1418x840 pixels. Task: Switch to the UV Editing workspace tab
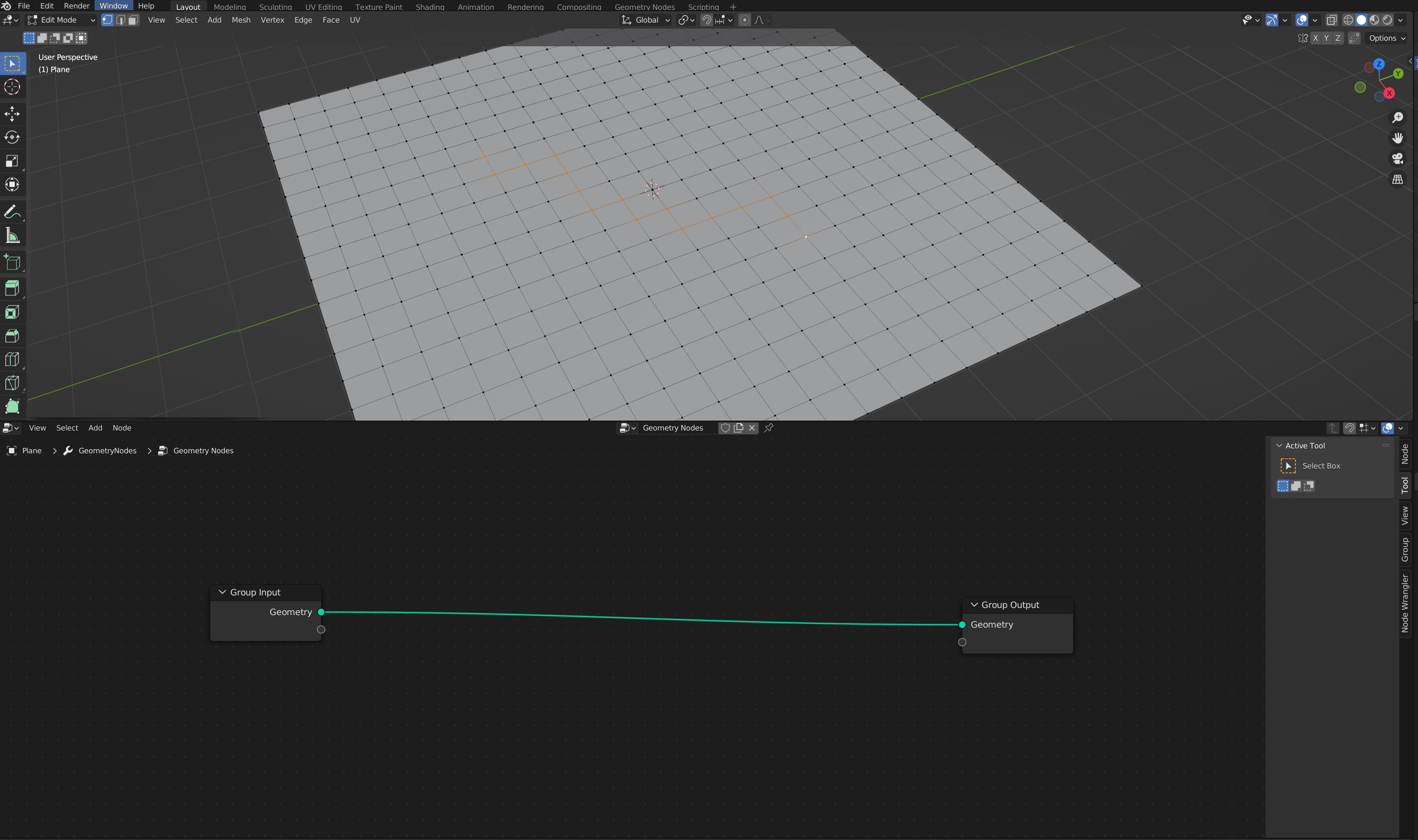[323, 7]
